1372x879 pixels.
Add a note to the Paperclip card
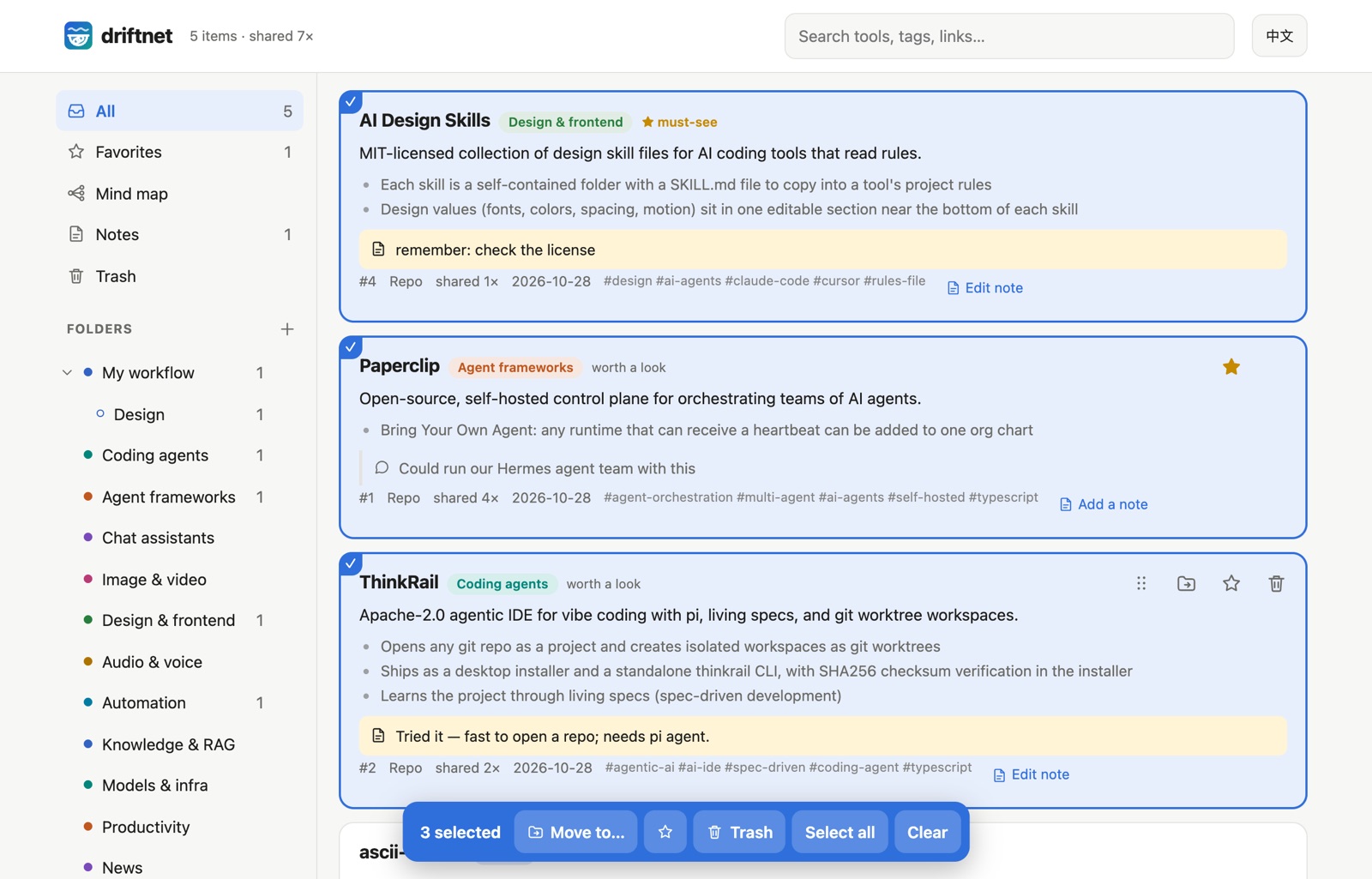click(1104, 504)
